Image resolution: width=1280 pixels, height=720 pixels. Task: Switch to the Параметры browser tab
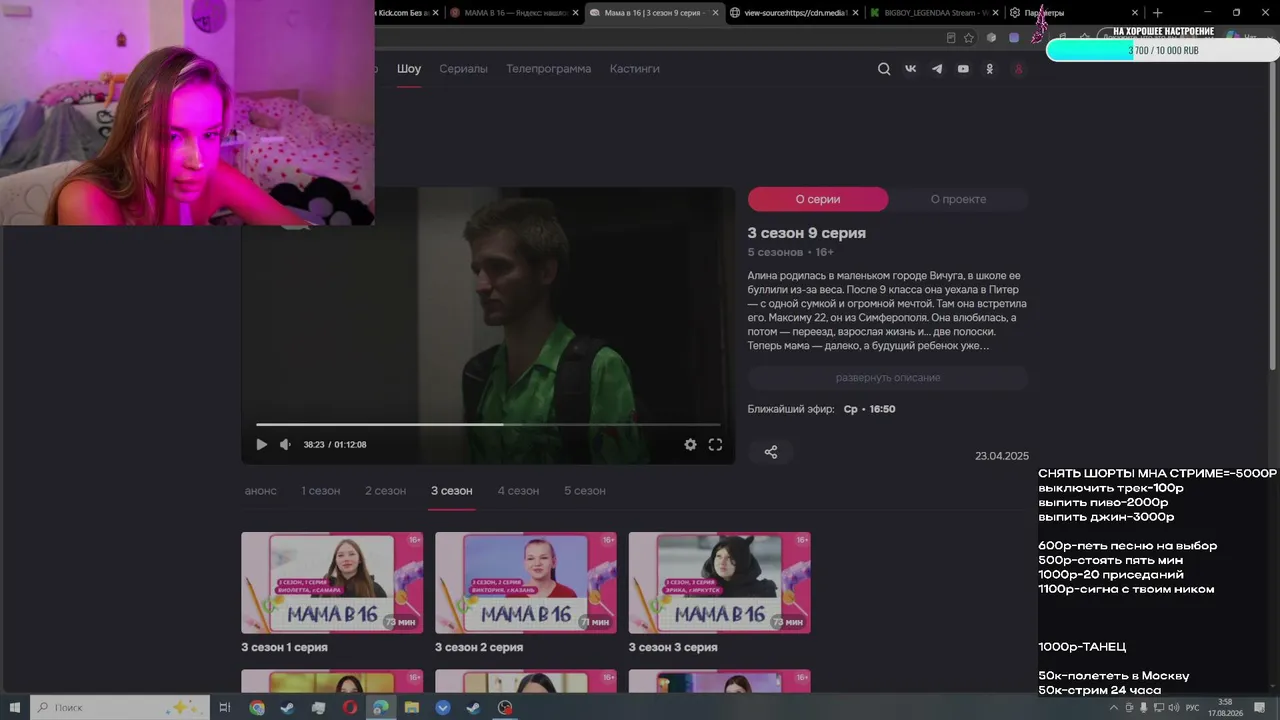[x=1072, y=13]
